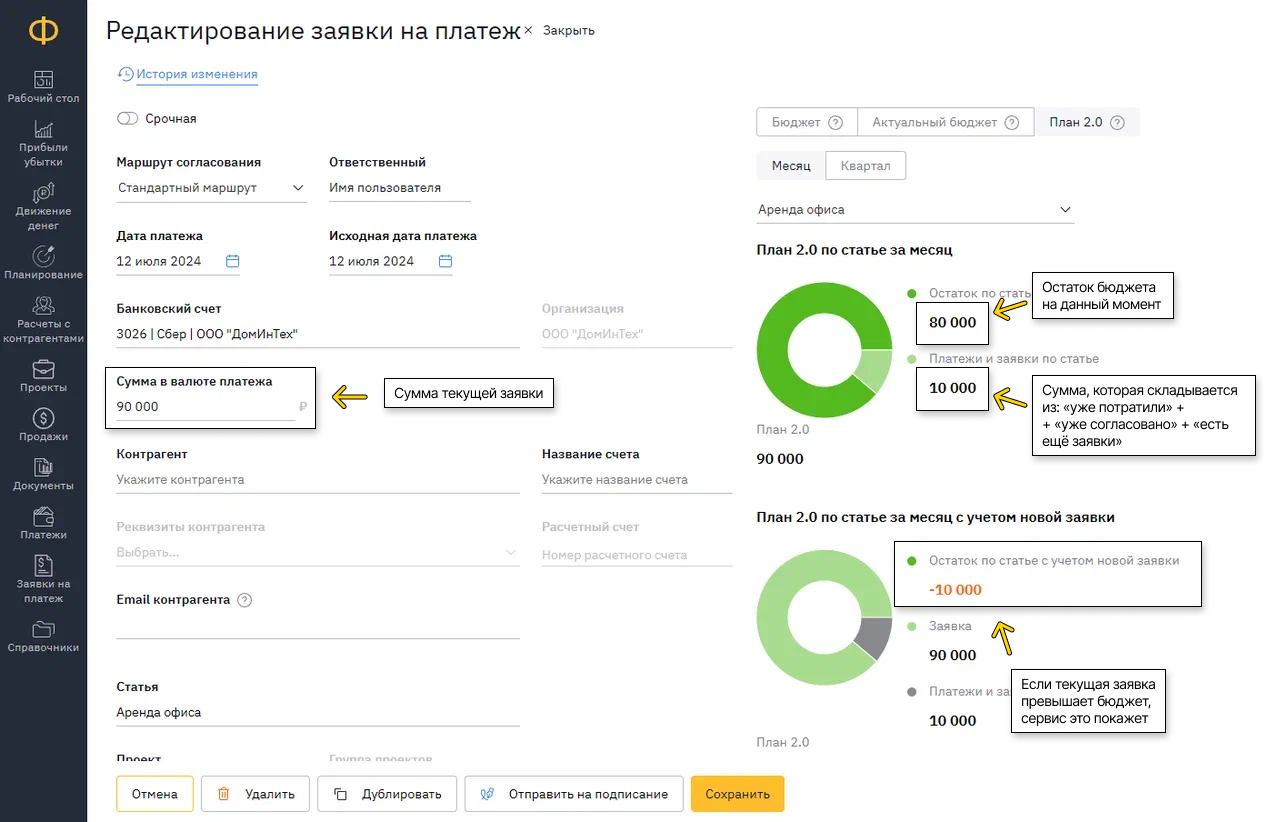
Task: Expand Реквизиты контрагента dropdown
Action: (x=511, y=553)
